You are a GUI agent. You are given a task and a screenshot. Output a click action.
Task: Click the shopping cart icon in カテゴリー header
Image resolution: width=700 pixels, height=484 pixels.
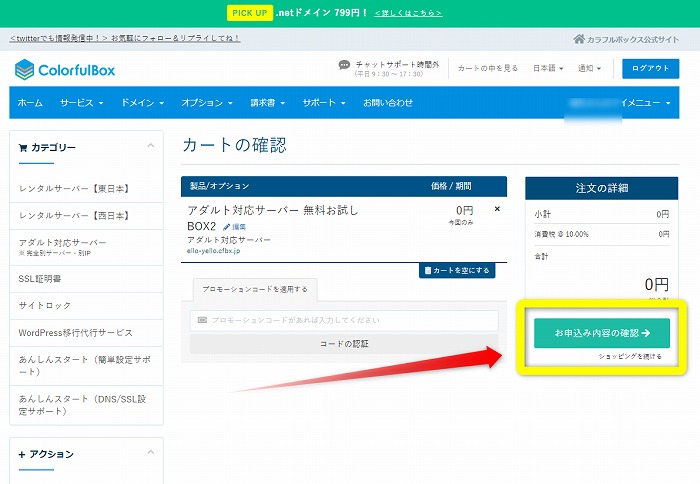pyautogui.click(x=23, y=147)
